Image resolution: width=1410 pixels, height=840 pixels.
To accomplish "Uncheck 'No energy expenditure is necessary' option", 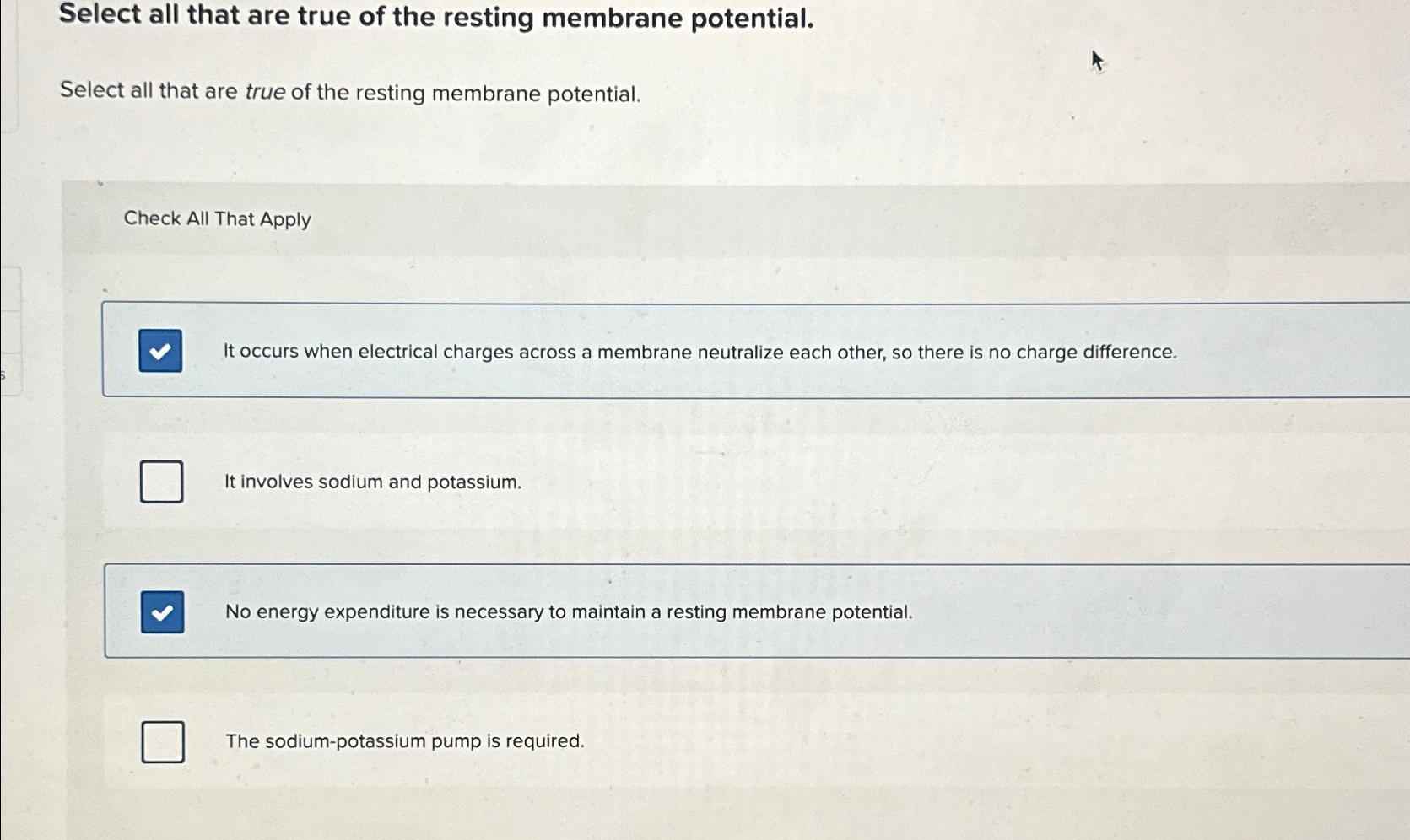I will click(x=163, y=611).
